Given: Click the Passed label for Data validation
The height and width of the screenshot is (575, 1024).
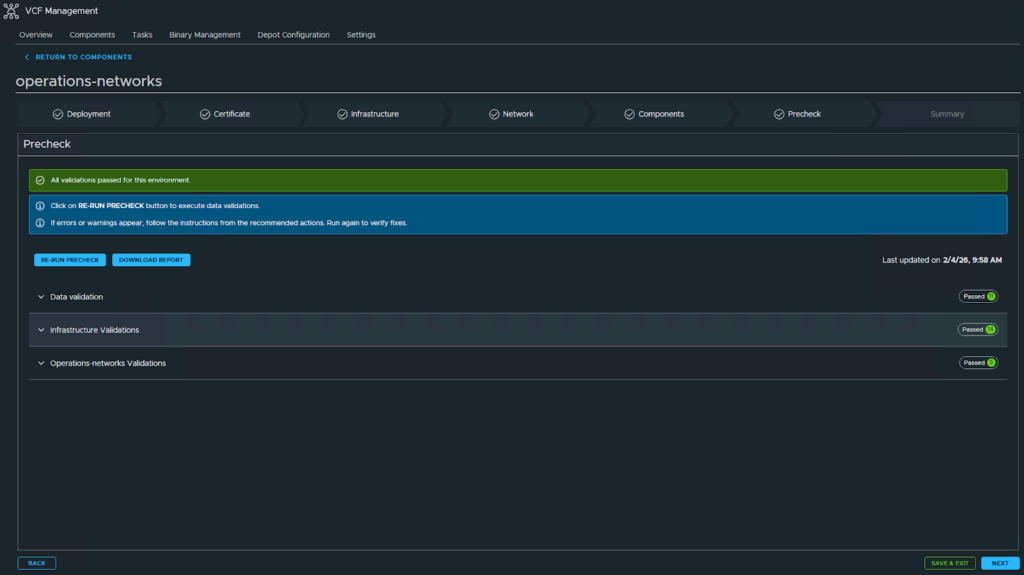Looking at the screenshot, I should point(974,297).
